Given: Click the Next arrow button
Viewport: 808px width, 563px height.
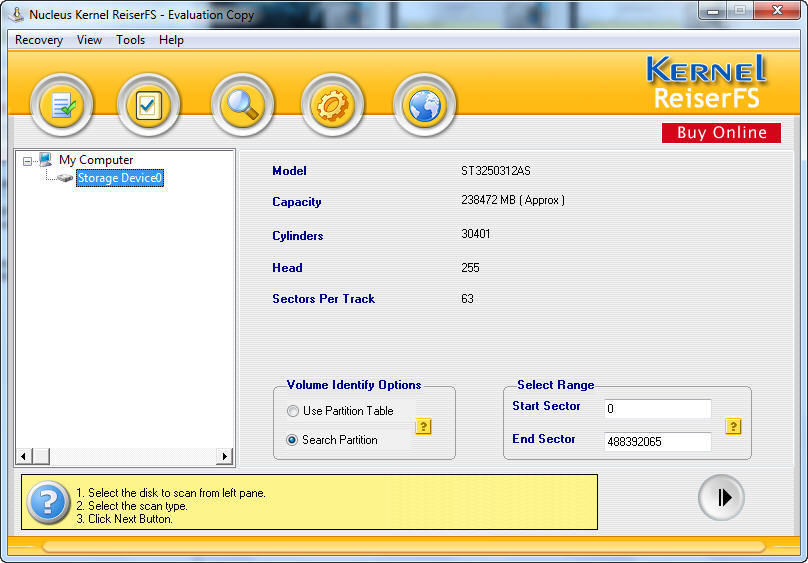Looking at the screenshot, I should [x=721, y=498].
